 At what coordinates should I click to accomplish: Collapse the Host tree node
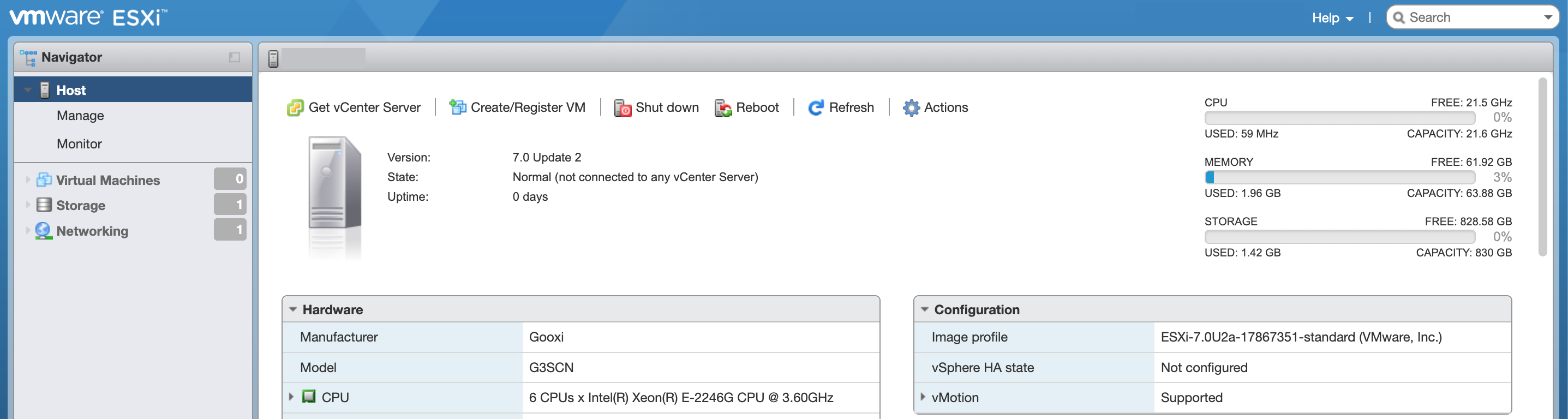(28, 90)
